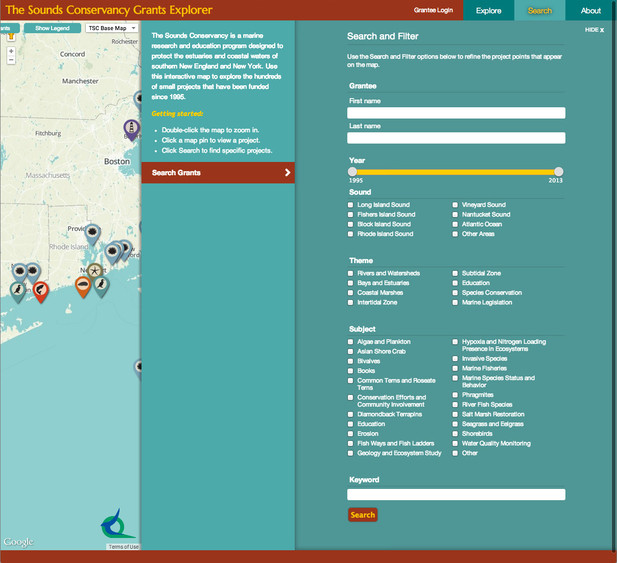Viewport: 617px width, 563px height.
Task: Click the Grantee Login link
Action: tap(433, 10)
